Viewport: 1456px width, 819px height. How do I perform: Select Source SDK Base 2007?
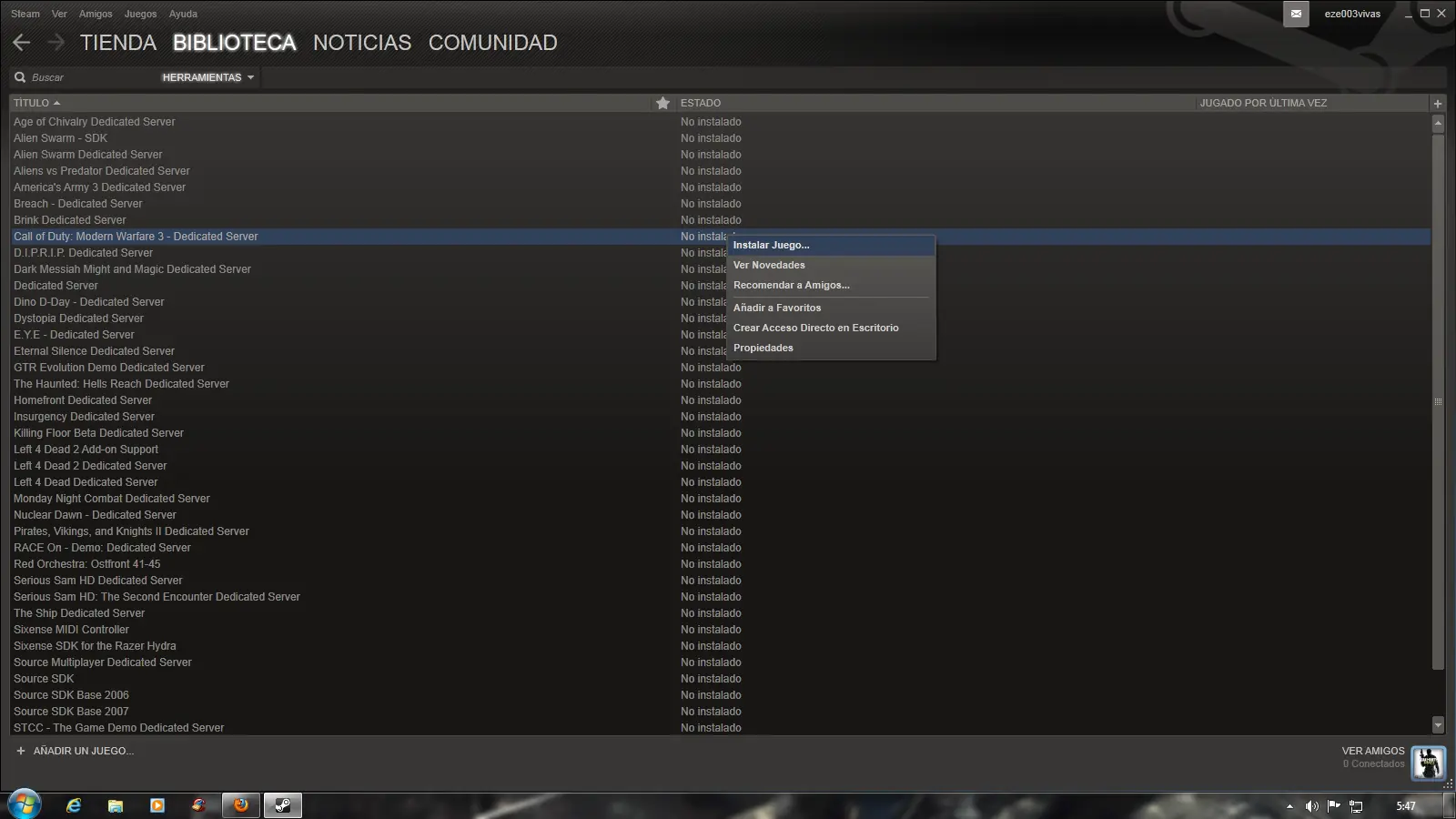click(71, 712)
